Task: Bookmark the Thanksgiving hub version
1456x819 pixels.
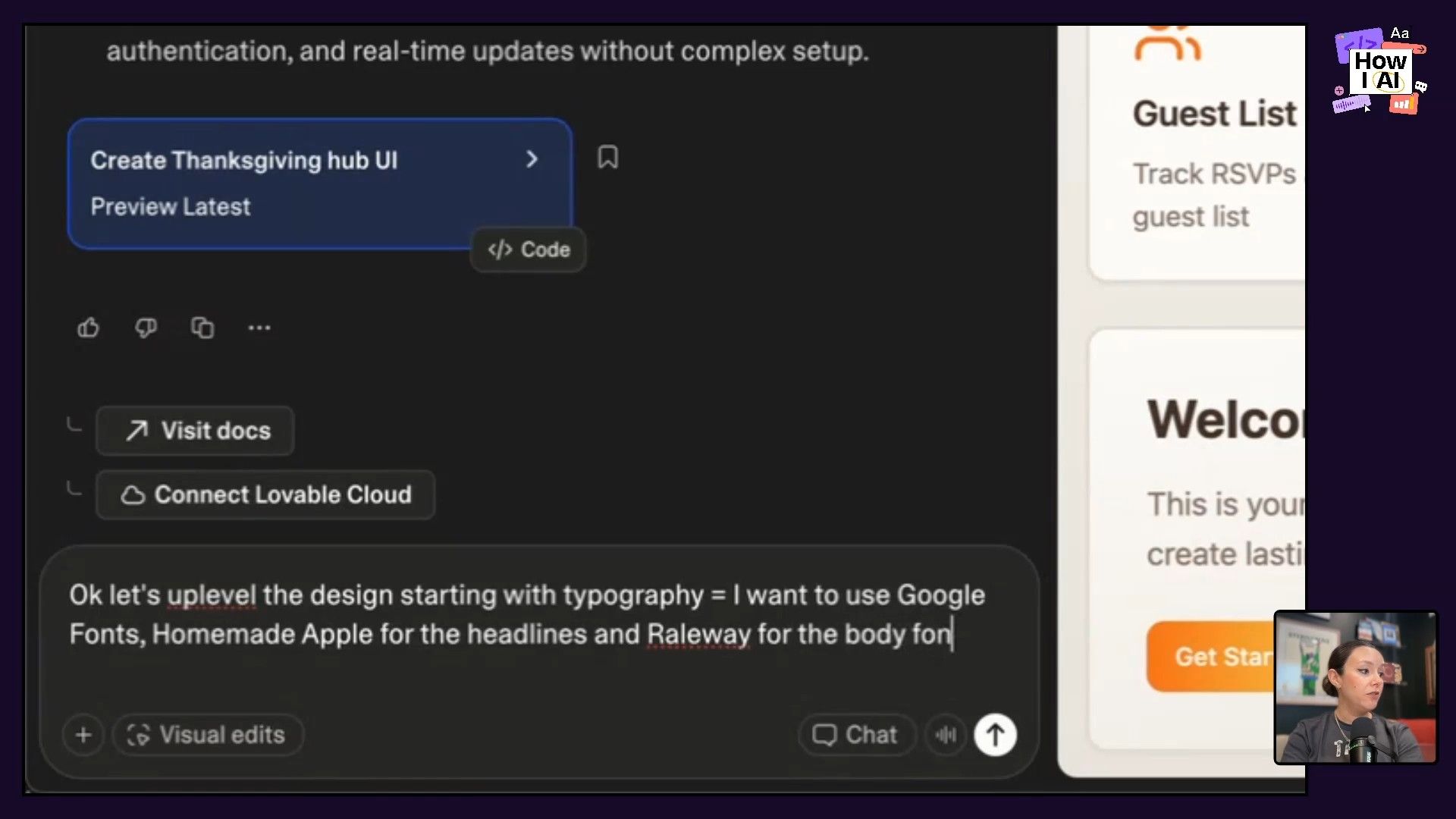Action: [x=607, y=157]
